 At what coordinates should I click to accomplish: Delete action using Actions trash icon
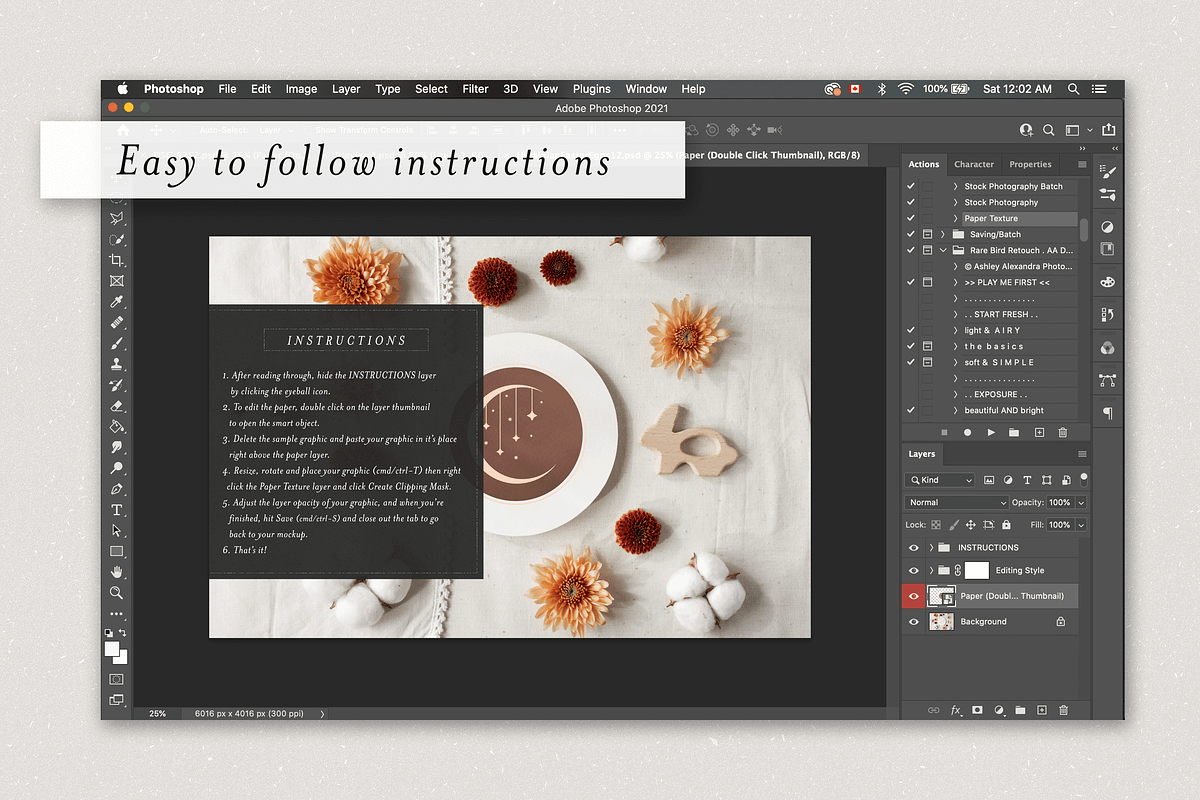coord(1062,432)
